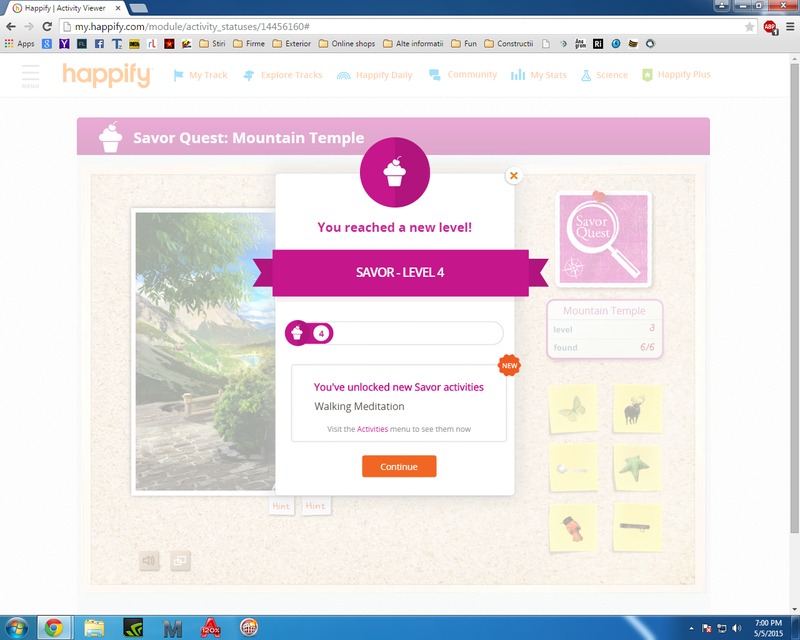Open the hamburger MENU icon

pos(31,76)
